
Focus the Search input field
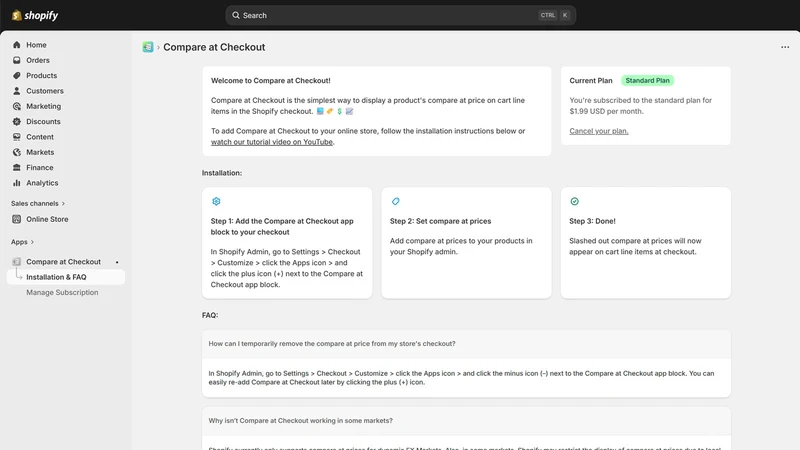point(401,15)
